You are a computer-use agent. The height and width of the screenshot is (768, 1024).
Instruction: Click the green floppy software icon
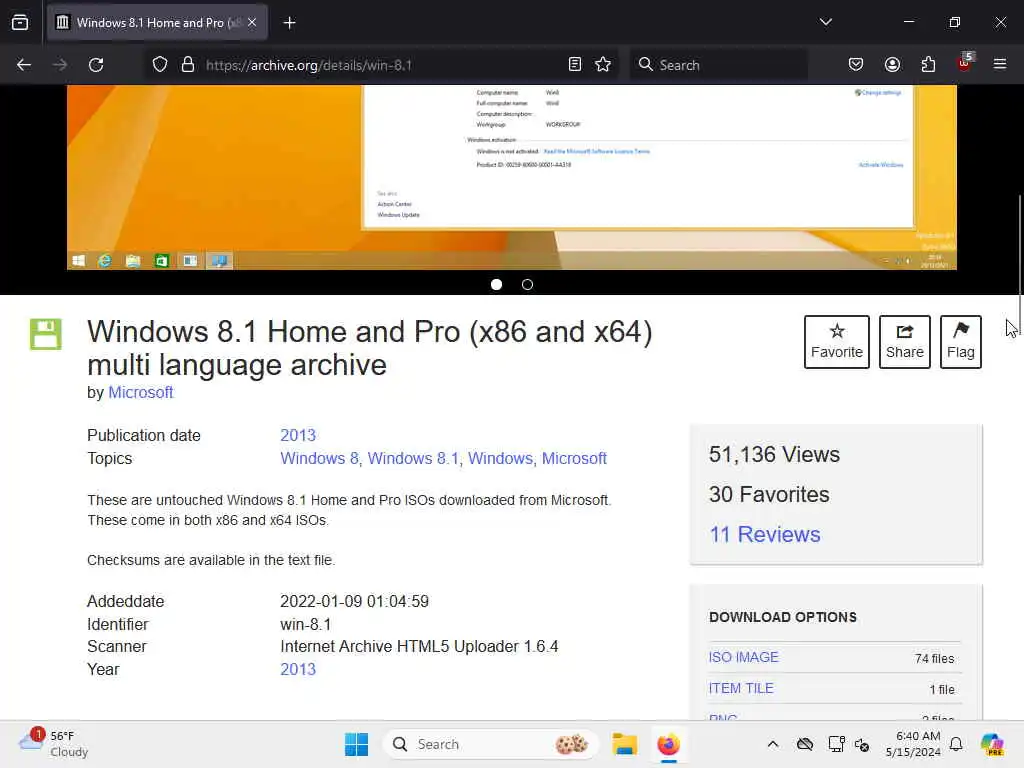46,334
